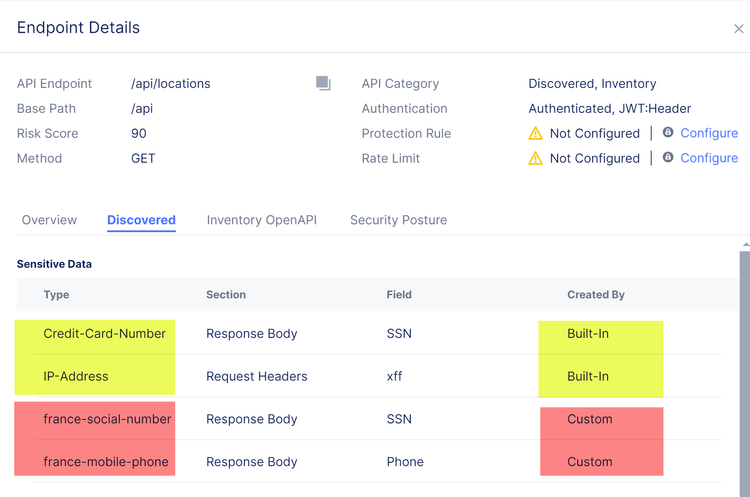Viewport: 750px width, 497px height.
Task: Select the IP-Address sensitive data type
Action: [x=76, y=377]
